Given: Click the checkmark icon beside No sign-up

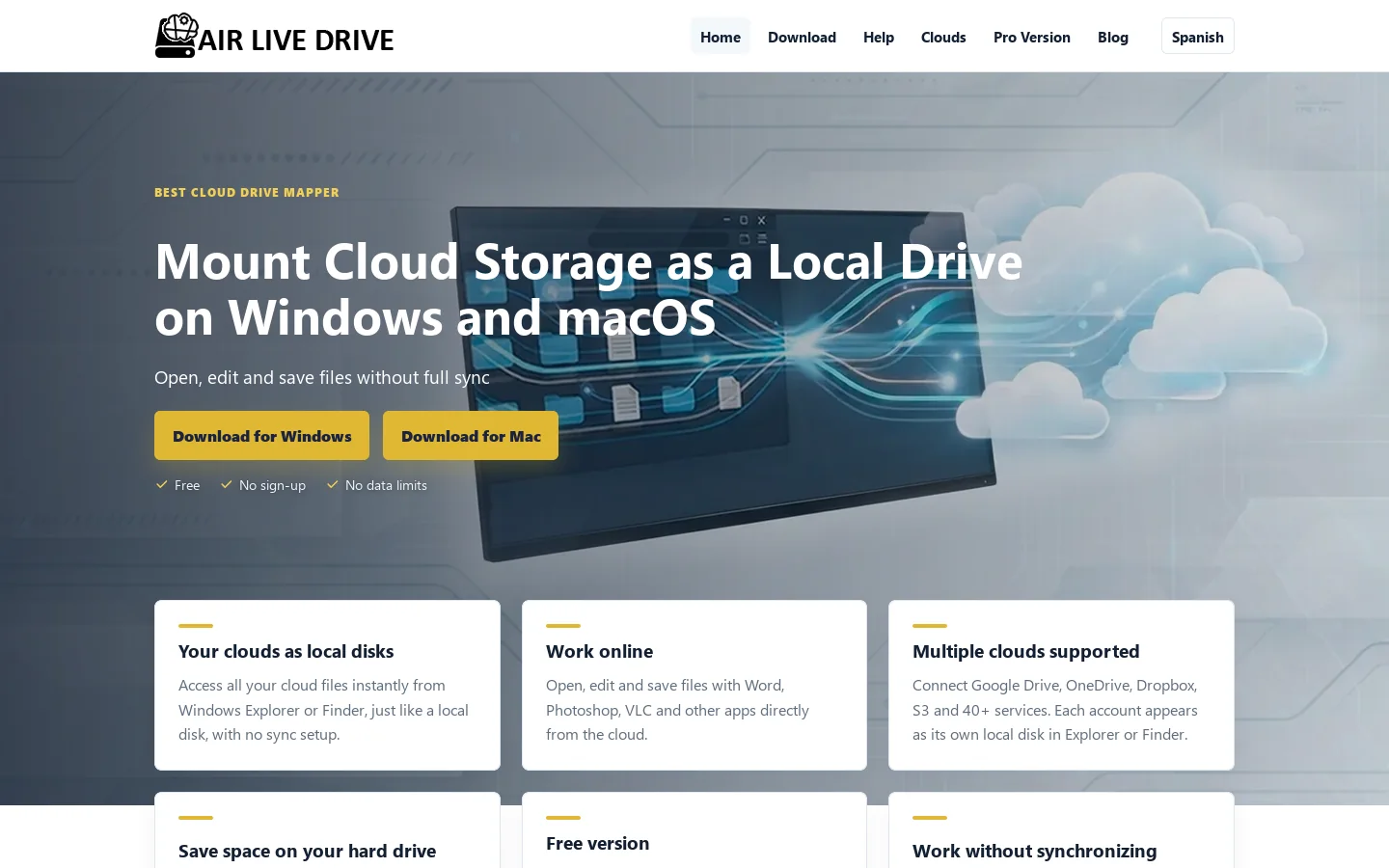Looking at the screenshot, I should coord(227,484).
